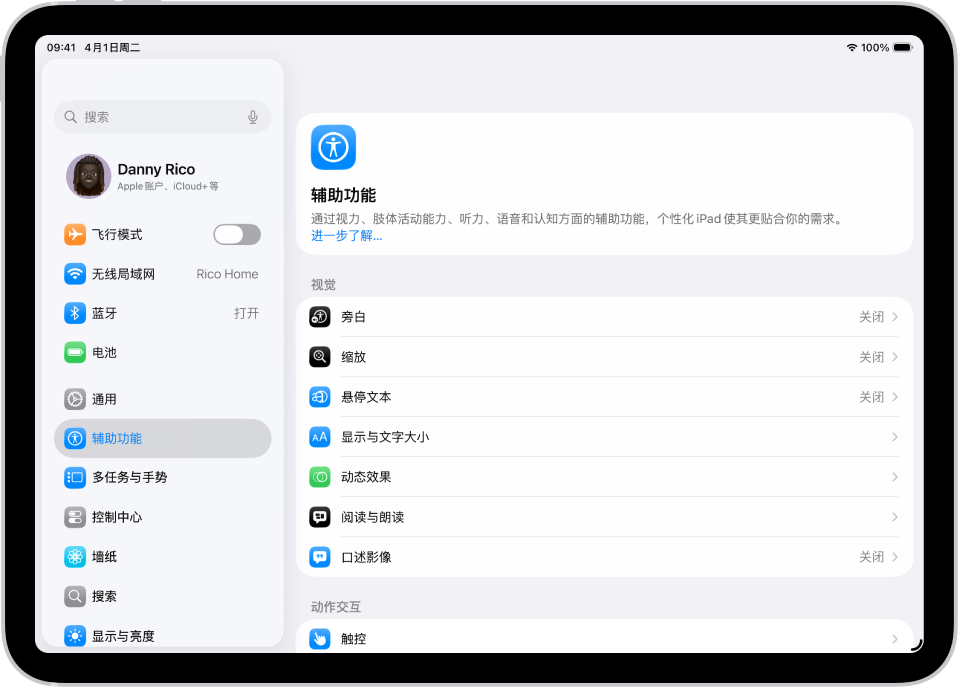Select the 控制中心 sidebar icon
The image size is (960, 692).
coord(74,517)
